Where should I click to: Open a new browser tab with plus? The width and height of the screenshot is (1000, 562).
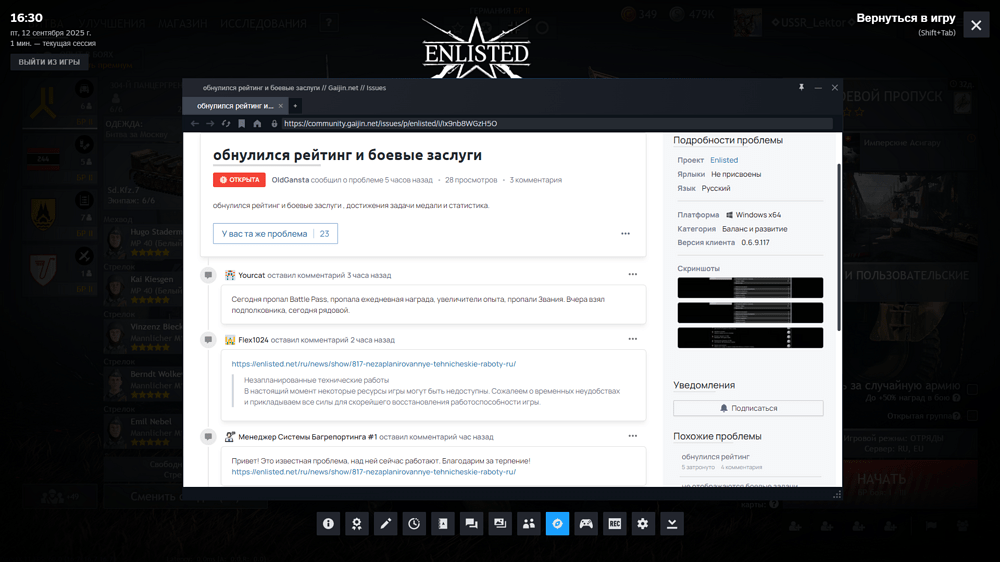coord(295,105)
